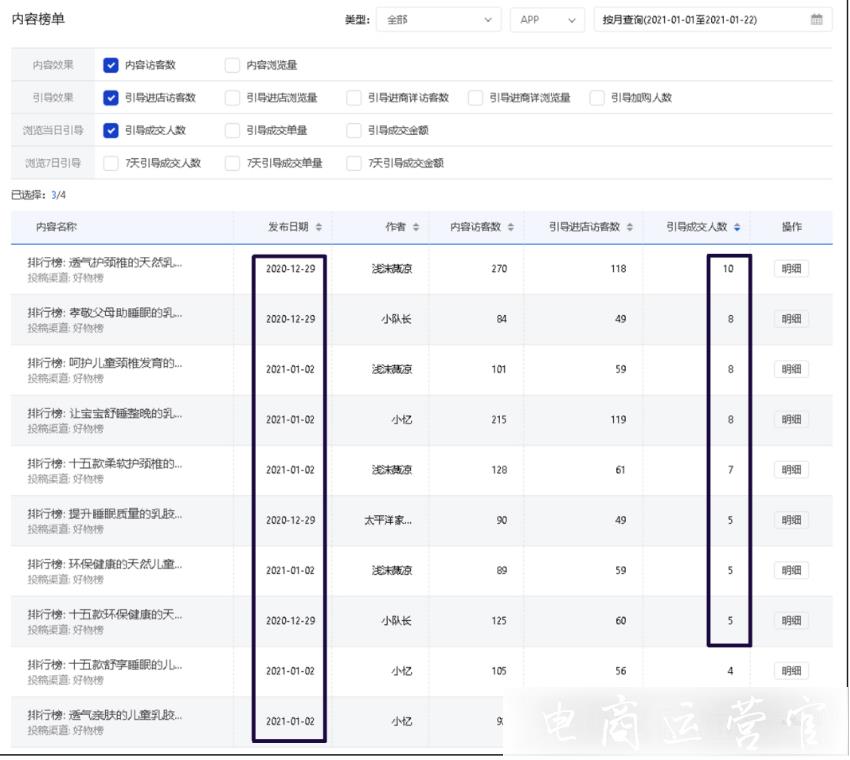Expand the APP channel dropdown
The image size is (850, 760).
(x=547, y=20)
